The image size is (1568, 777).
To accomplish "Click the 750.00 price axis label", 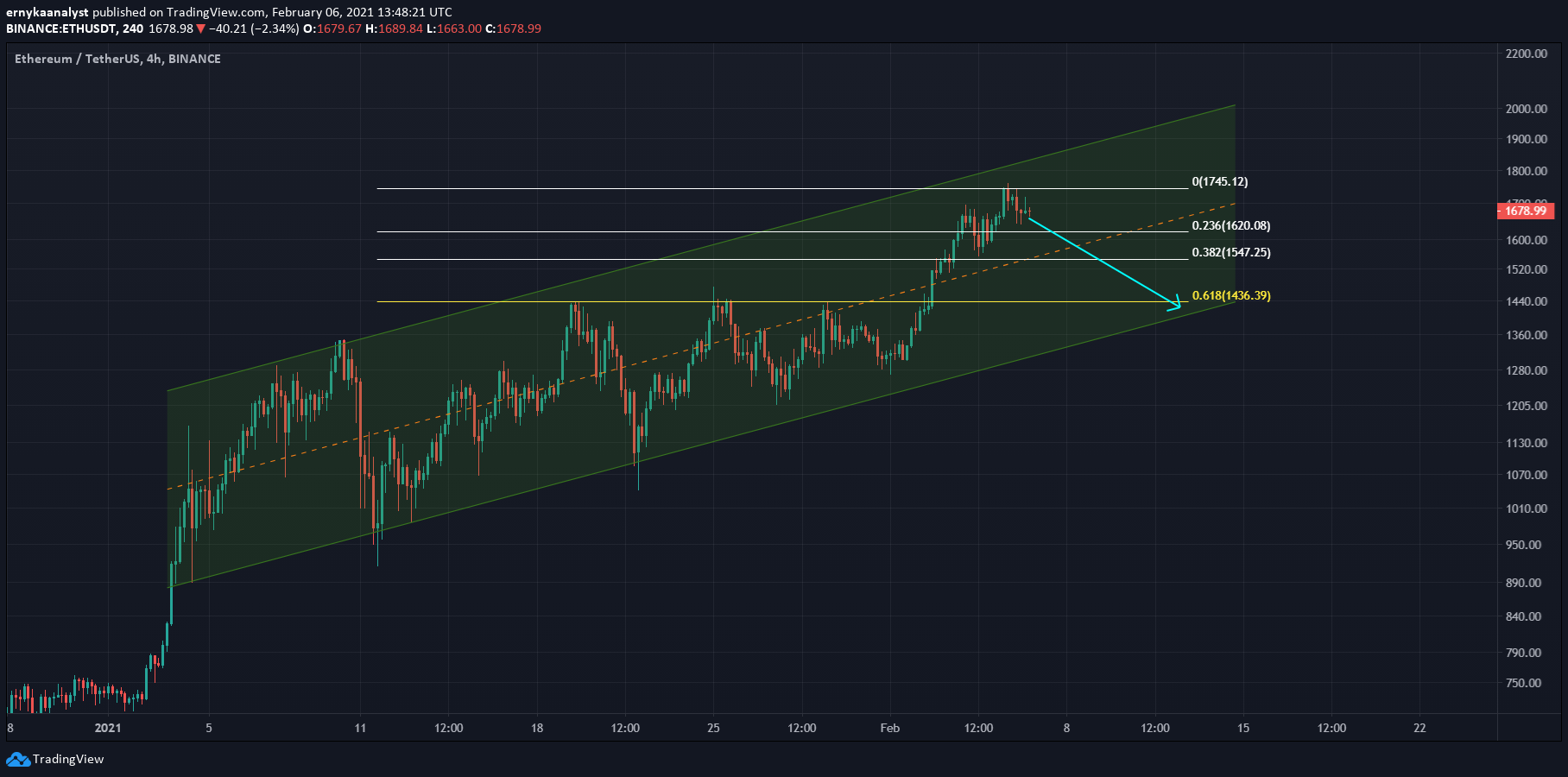I will click(x=1523, y=683).
